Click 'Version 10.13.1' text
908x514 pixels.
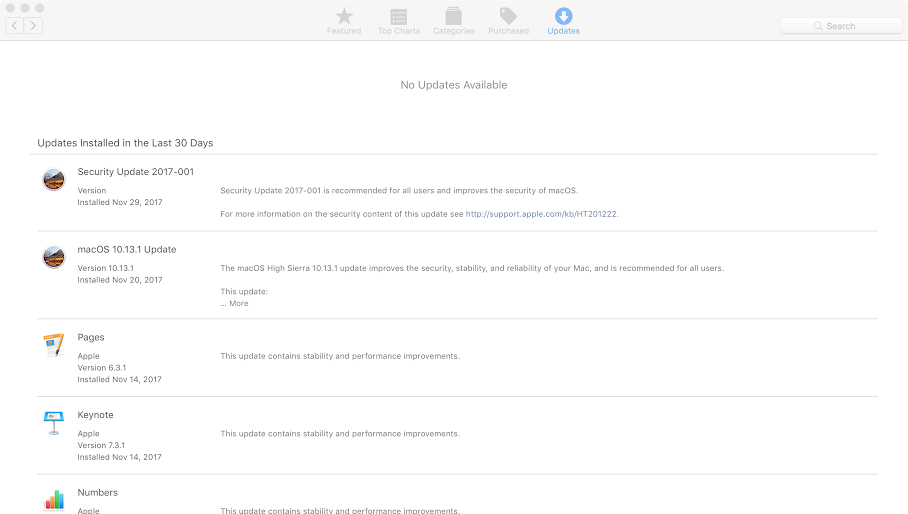105,268
